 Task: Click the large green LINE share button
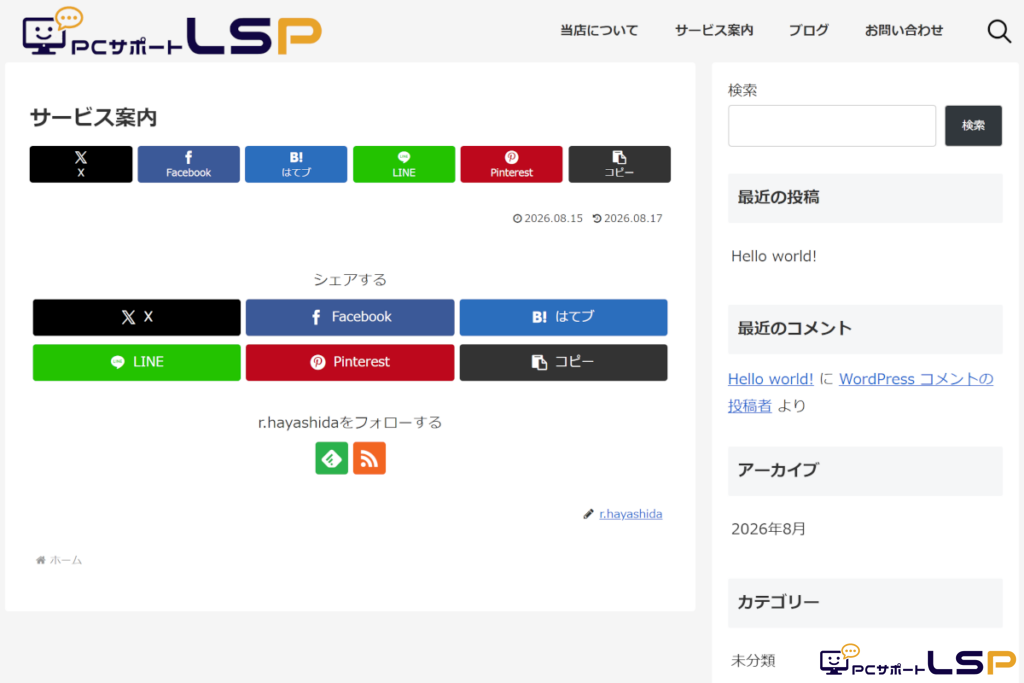[137, 362]
